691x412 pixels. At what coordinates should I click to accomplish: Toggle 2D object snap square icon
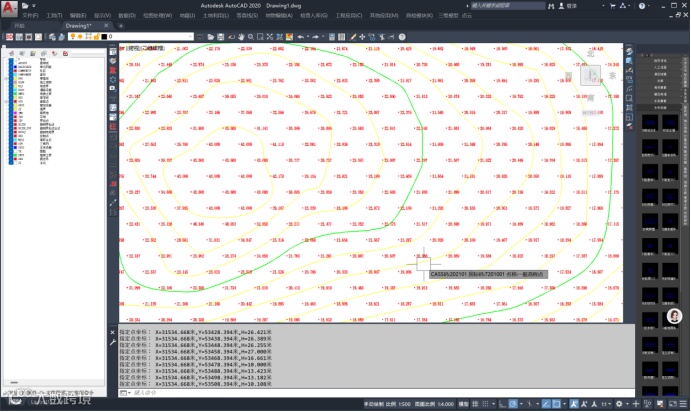click(556, 404)
